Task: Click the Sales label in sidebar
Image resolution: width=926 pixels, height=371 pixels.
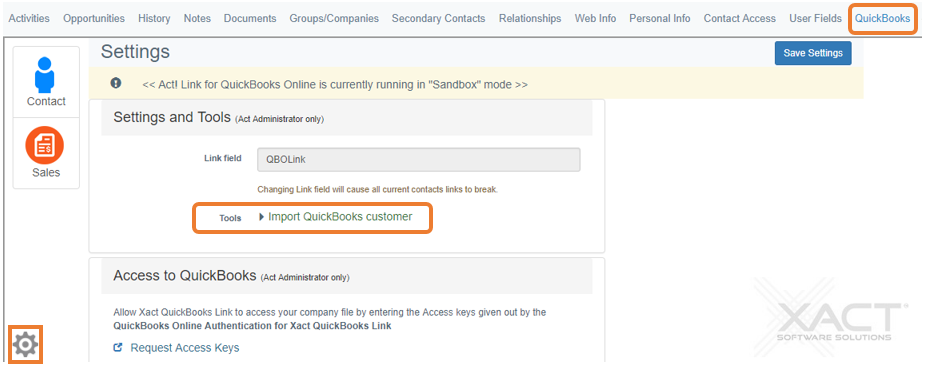Action: pyautogui.click(x=46, y=173)
